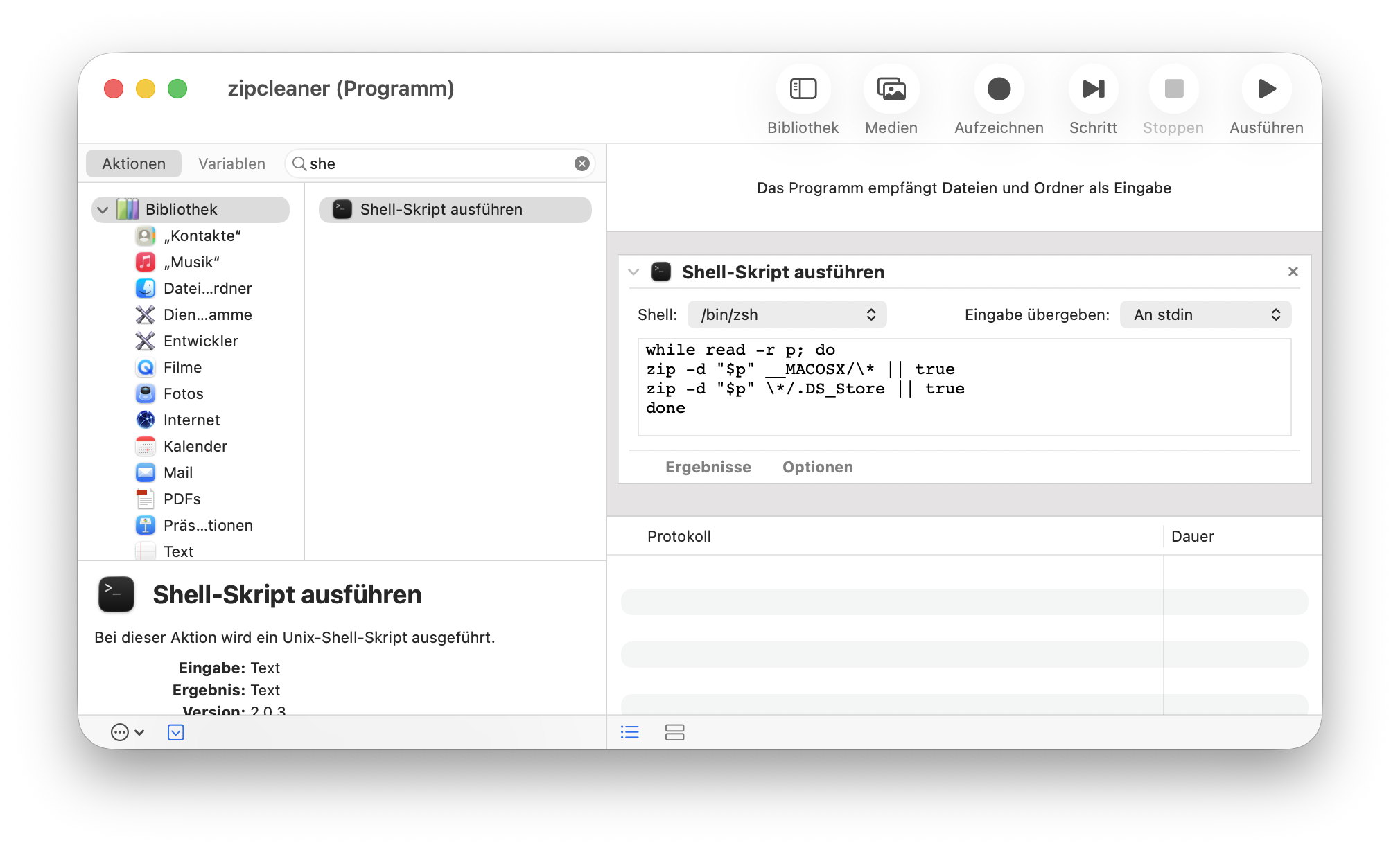Select the Aktionen tab
Viewport: 1400px width, 852px height.
[134, 163]
